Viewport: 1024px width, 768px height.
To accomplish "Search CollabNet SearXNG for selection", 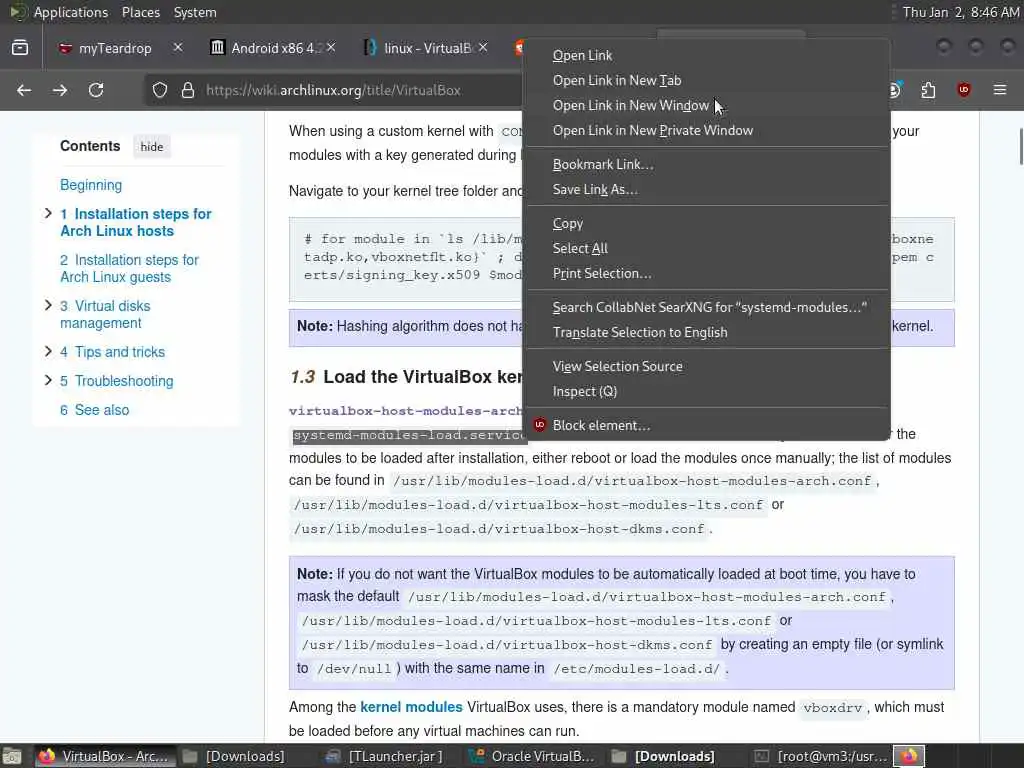I will click(x=708, y=307).
